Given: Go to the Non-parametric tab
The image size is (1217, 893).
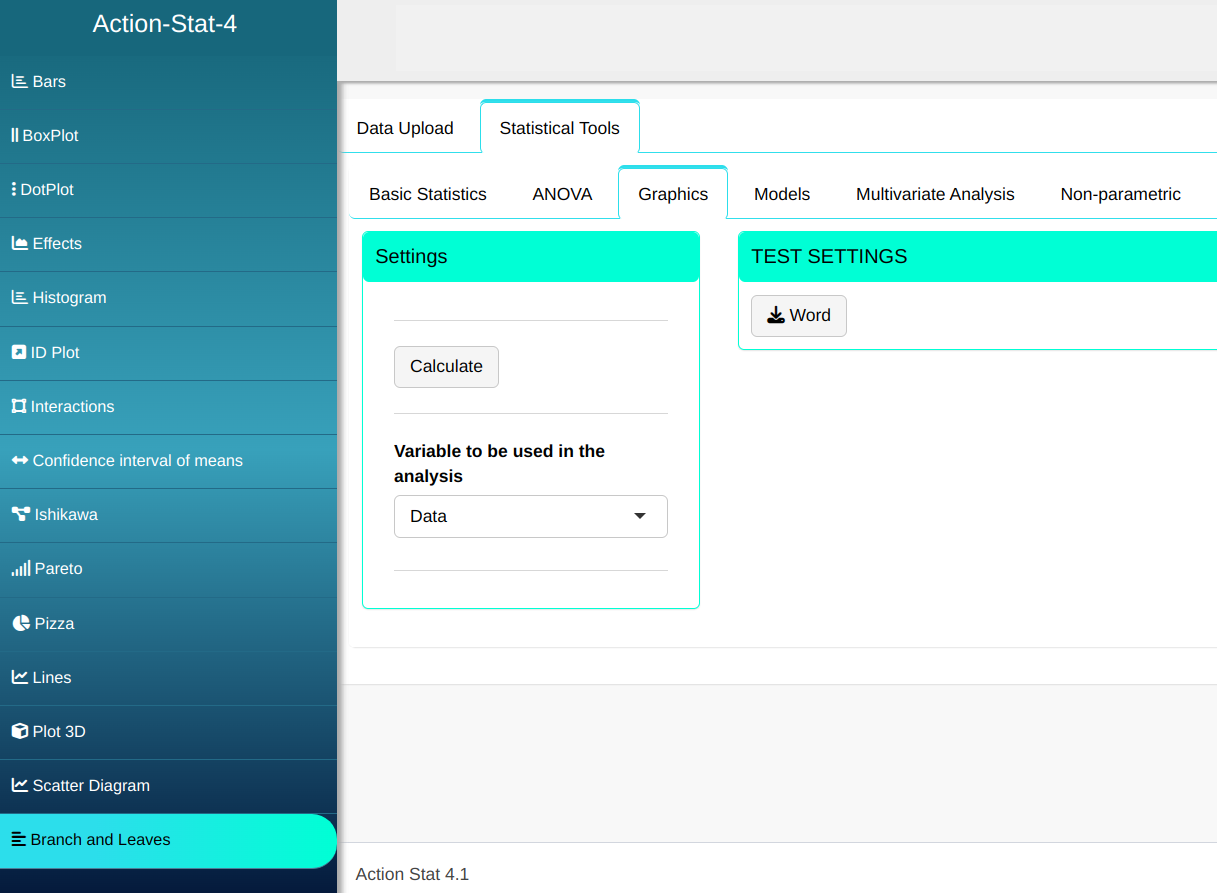Looking at the screenshot, I should 1120,194.
